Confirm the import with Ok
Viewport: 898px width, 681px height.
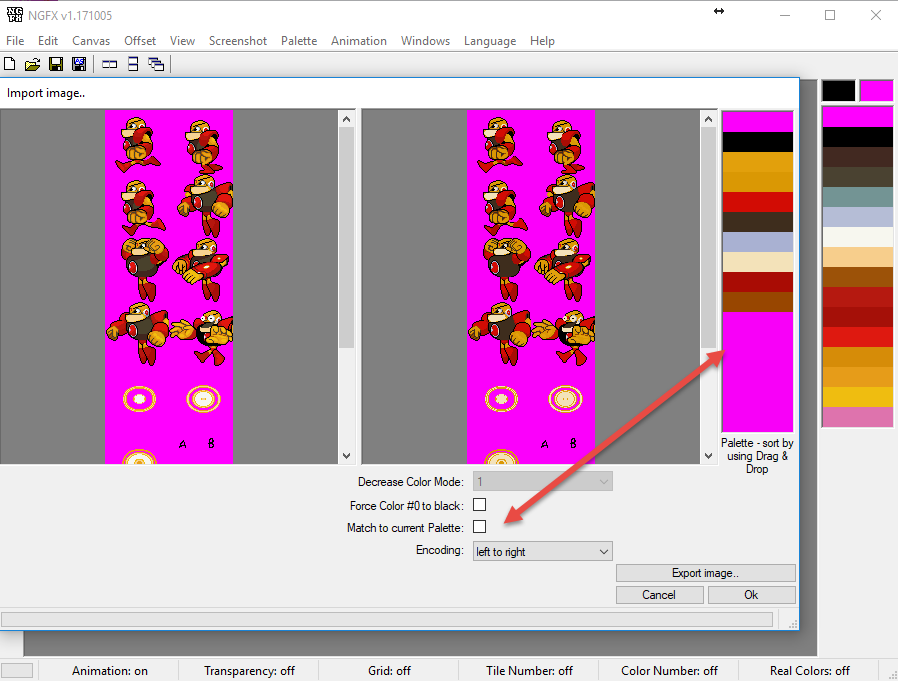[751, 595]
